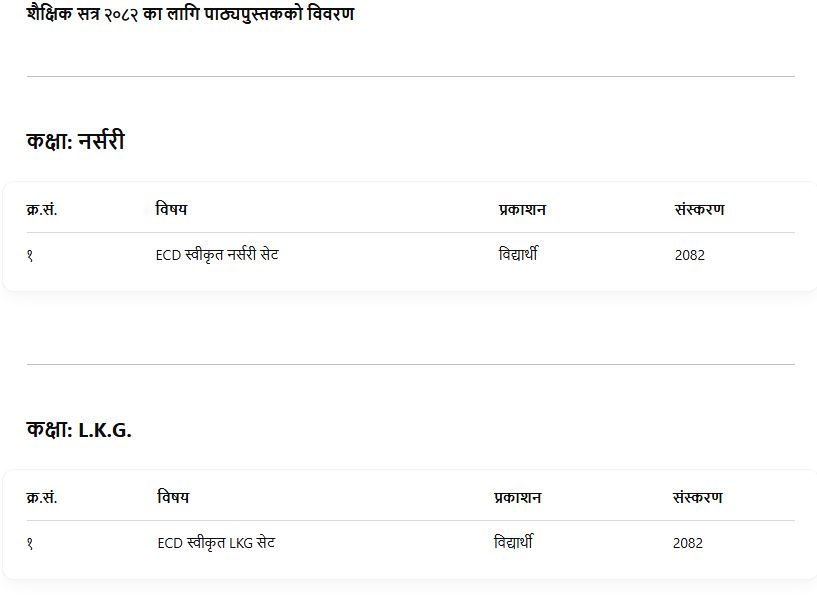Click the 2082 edition in नर्सरी table
The width and height of the screenshot is (817, 612).
[x=689, y=255]
